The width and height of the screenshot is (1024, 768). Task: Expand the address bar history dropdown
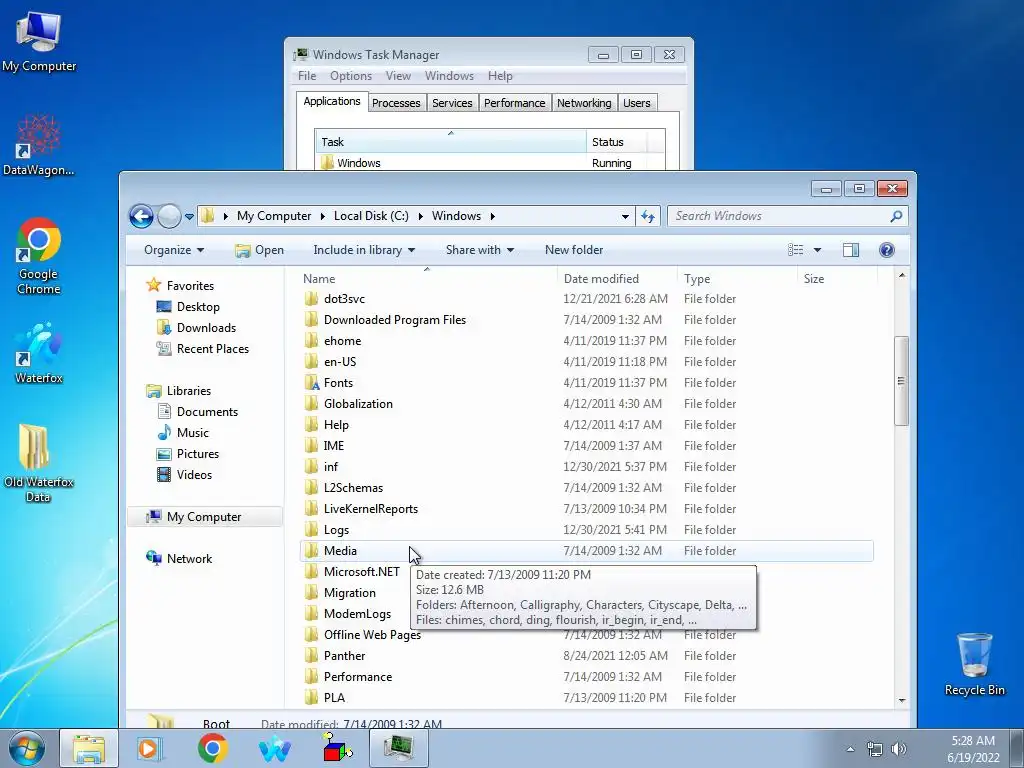pyautogui.click(x=625, y=216)
